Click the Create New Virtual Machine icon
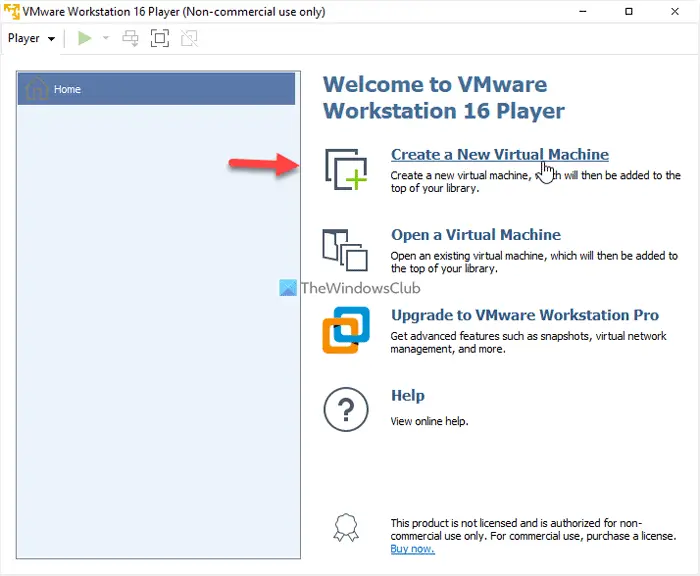Image resolution: width=700 pixels, height=576 pixels. click(x=346, y=169)
